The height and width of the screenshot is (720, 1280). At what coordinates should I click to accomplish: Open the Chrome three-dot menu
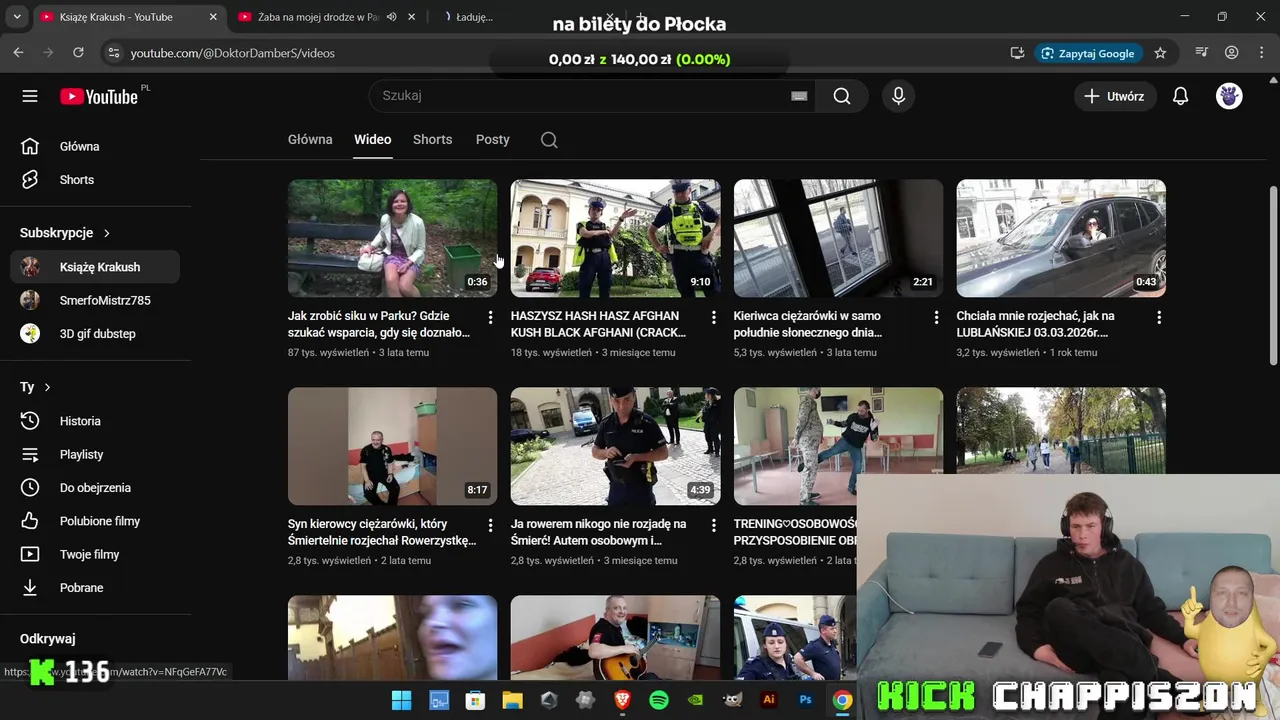click(1260, 53)
